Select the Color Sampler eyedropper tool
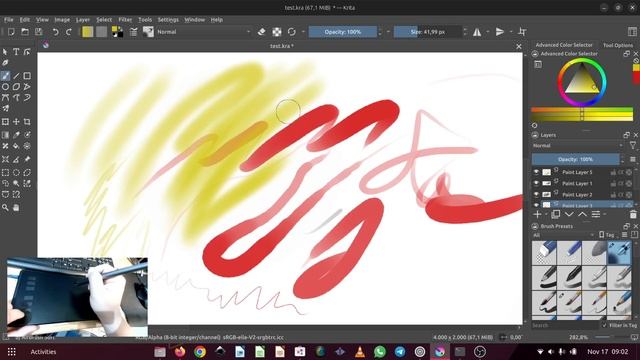Image resolution: width=640 pixels, height=360 pixels. pos(16,135)
